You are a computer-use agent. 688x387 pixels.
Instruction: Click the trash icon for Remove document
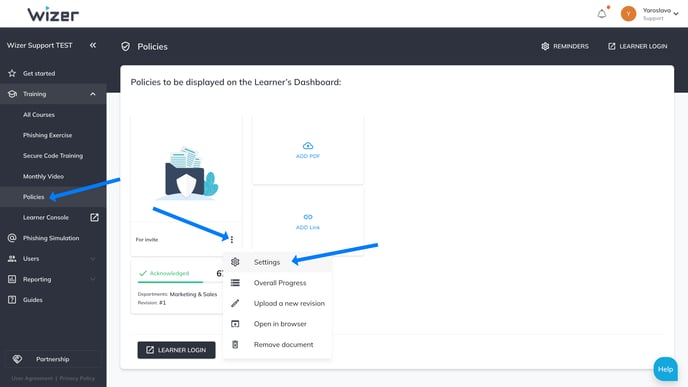point(235,344)
